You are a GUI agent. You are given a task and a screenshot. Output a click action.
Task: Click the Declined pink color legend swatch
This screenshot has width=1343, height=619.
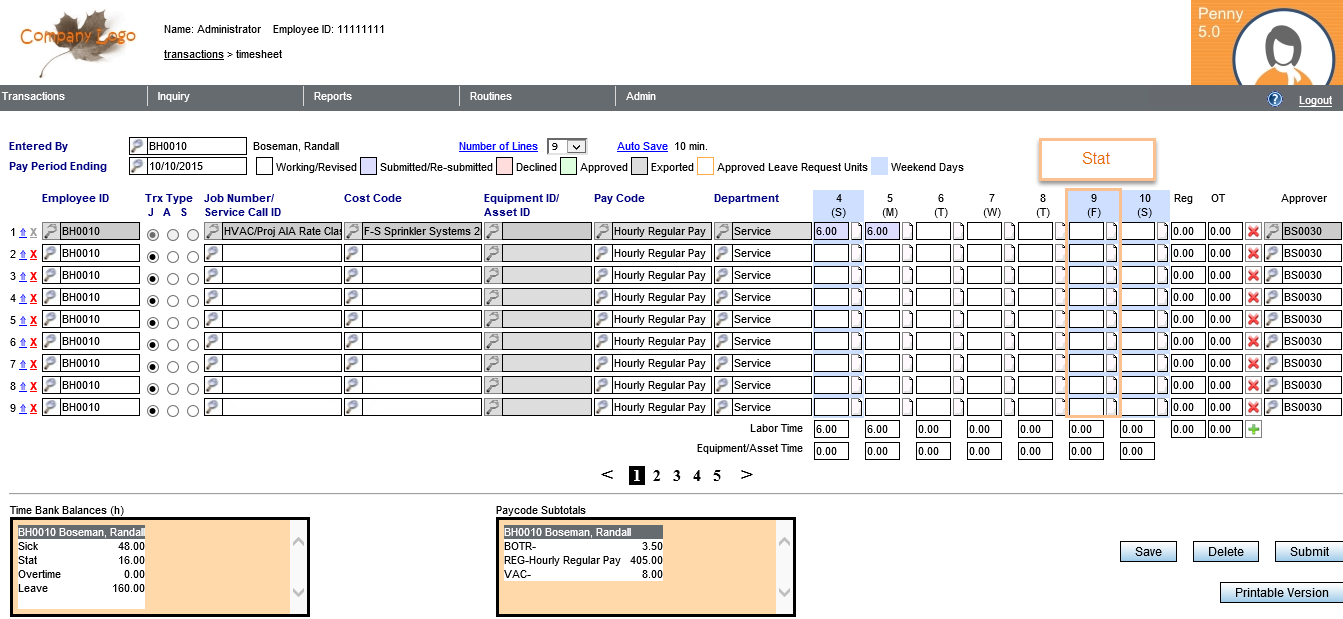pos(505,167)
